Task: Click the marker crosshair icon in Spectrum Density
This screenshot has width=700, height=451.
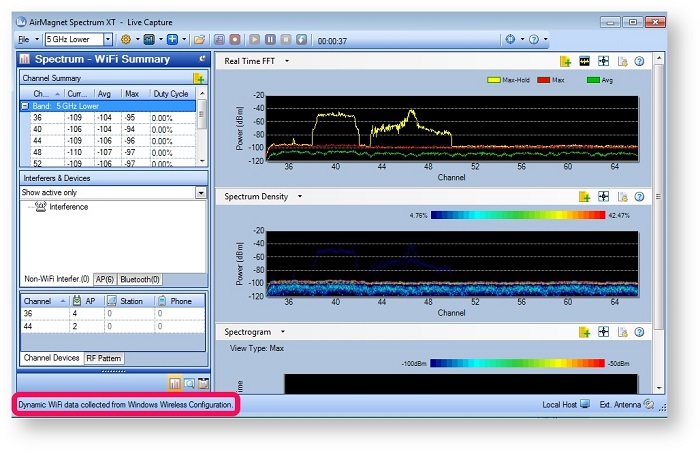Action: 603,196
